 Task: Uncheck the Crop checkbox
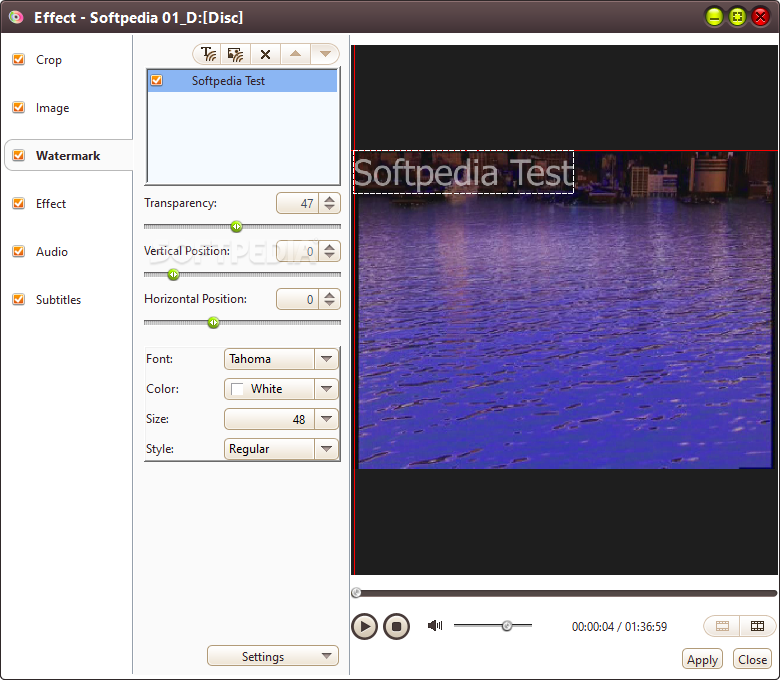[x=18, y=59]
